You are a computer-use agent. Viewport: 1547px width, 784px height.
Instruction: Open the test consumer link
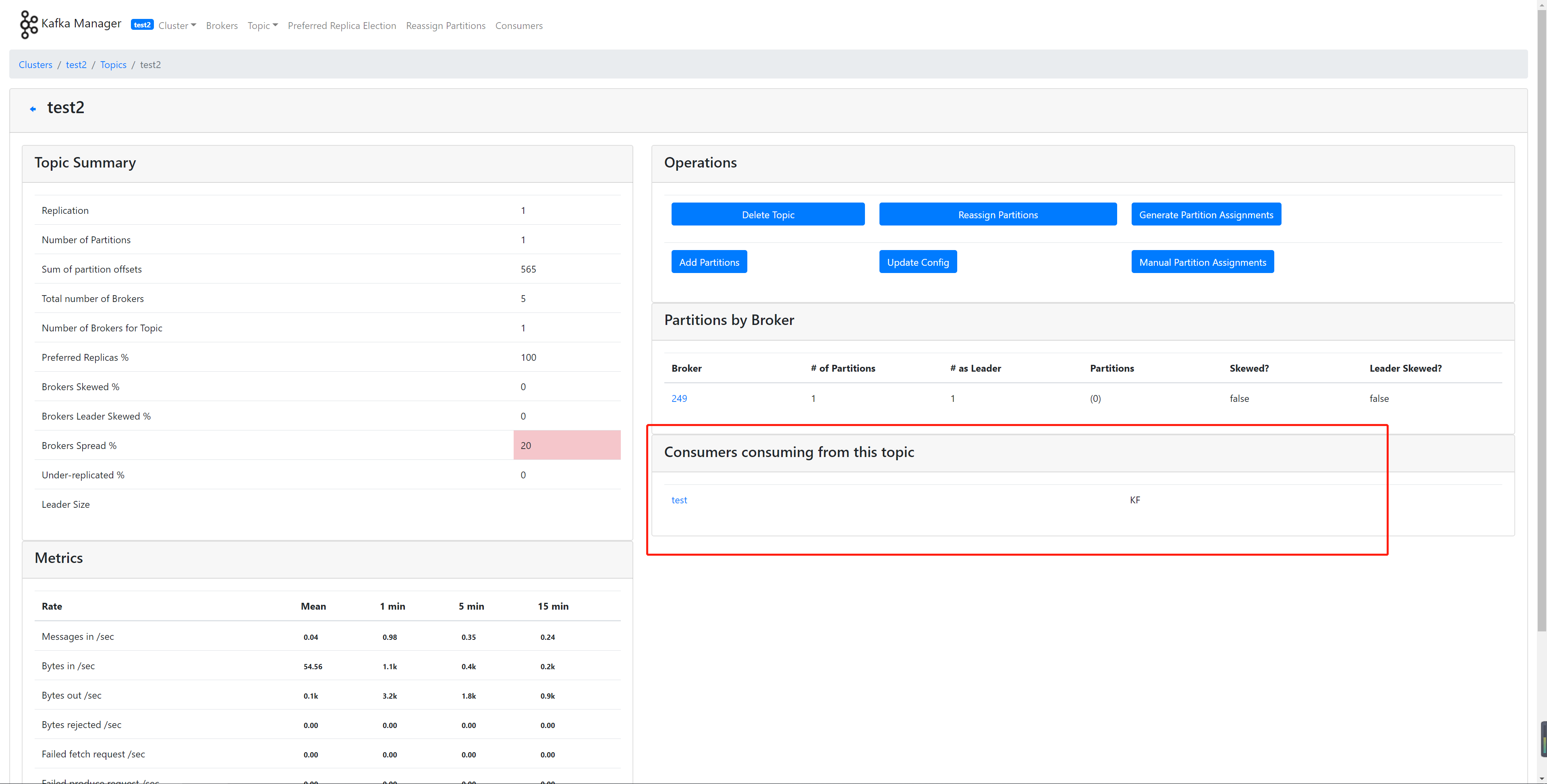tap(678, 499)
